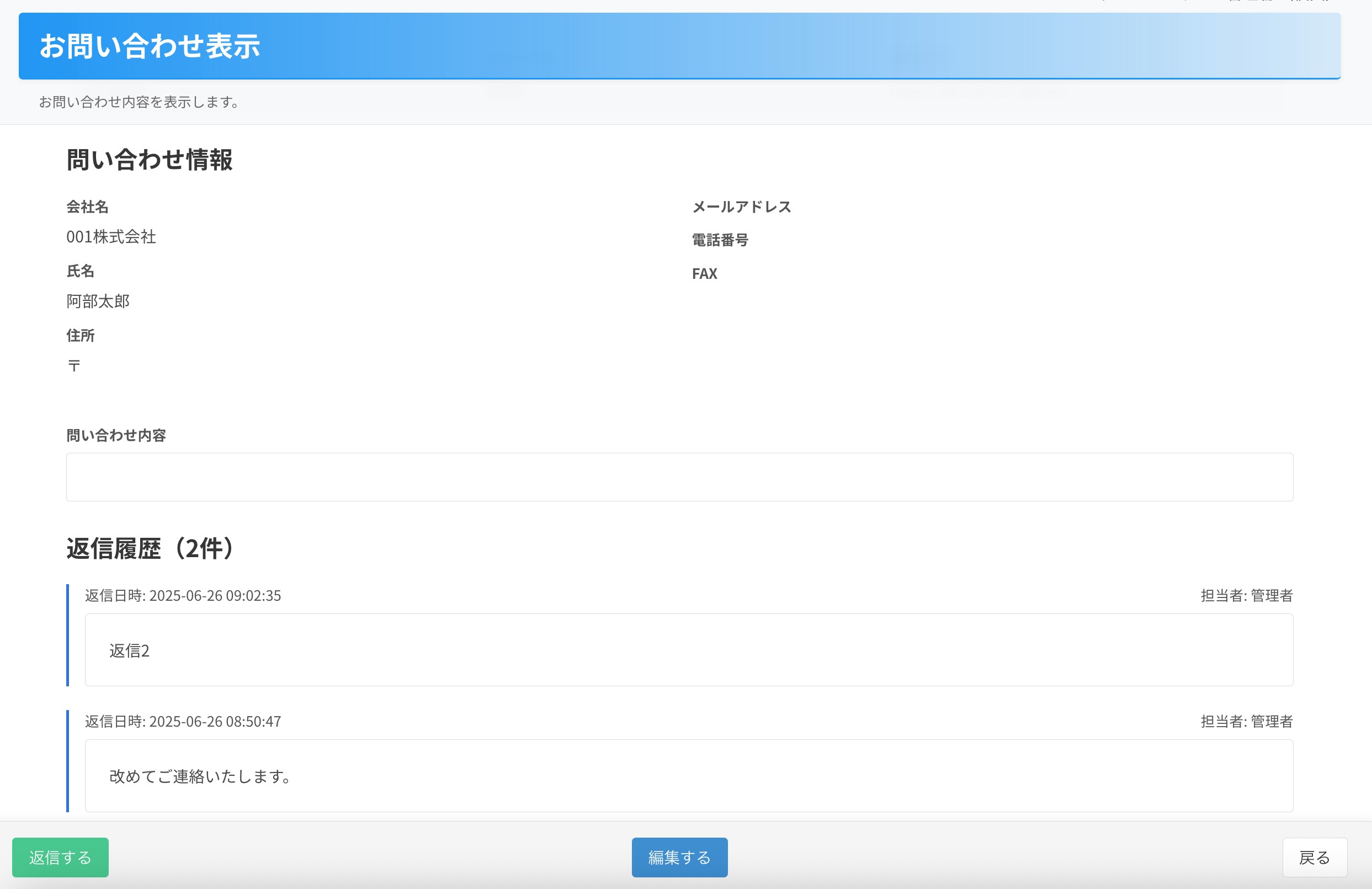Click reply timestamp 2025-06-26 08:50:47

point(215,721)
